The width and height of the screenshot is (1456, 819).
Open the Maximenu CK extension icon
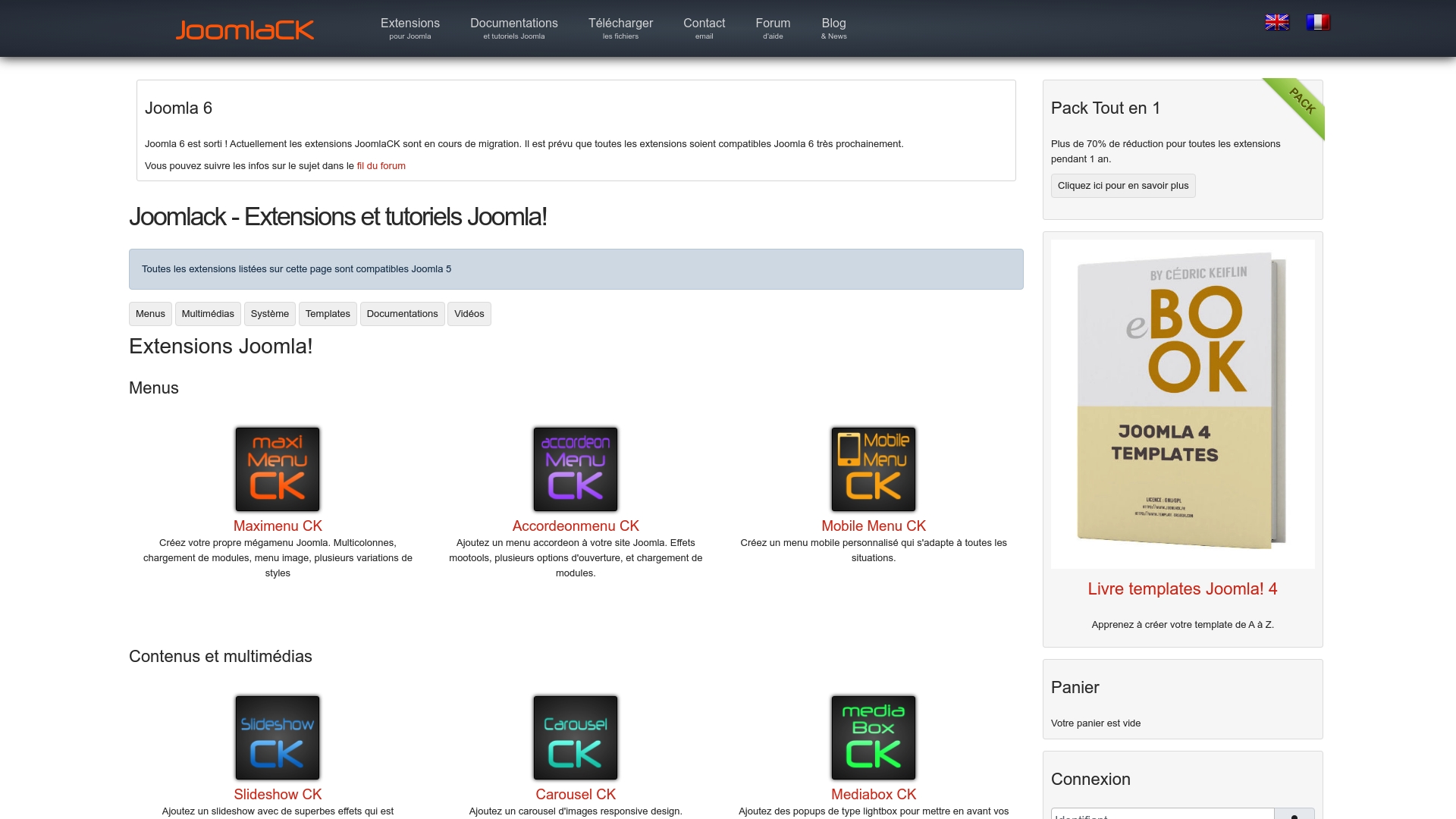[277, 468]
